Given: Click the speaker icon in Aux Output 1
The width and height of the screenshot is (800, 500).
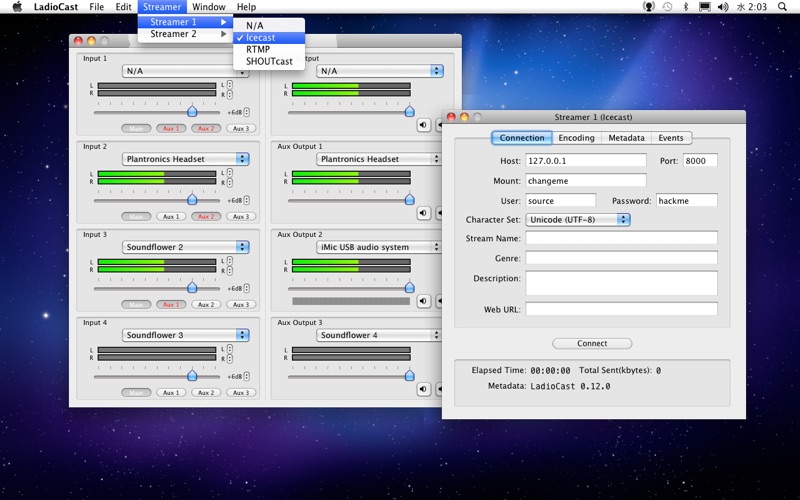Looking at the screenshot, I should [x=423, y=213].
